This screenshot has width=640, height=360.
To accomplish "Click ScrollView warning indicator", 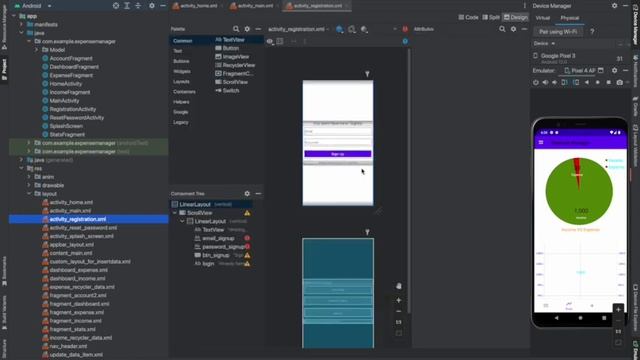I will coord(247,213).
